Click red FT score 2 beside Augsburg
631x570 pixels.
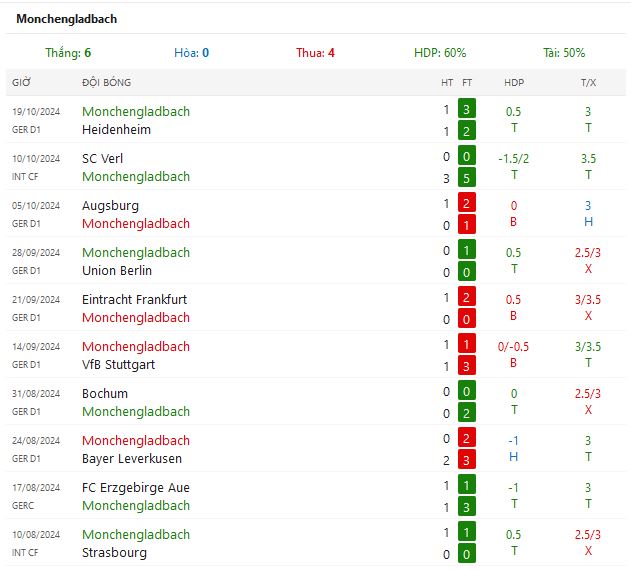(x=467, y=203)
